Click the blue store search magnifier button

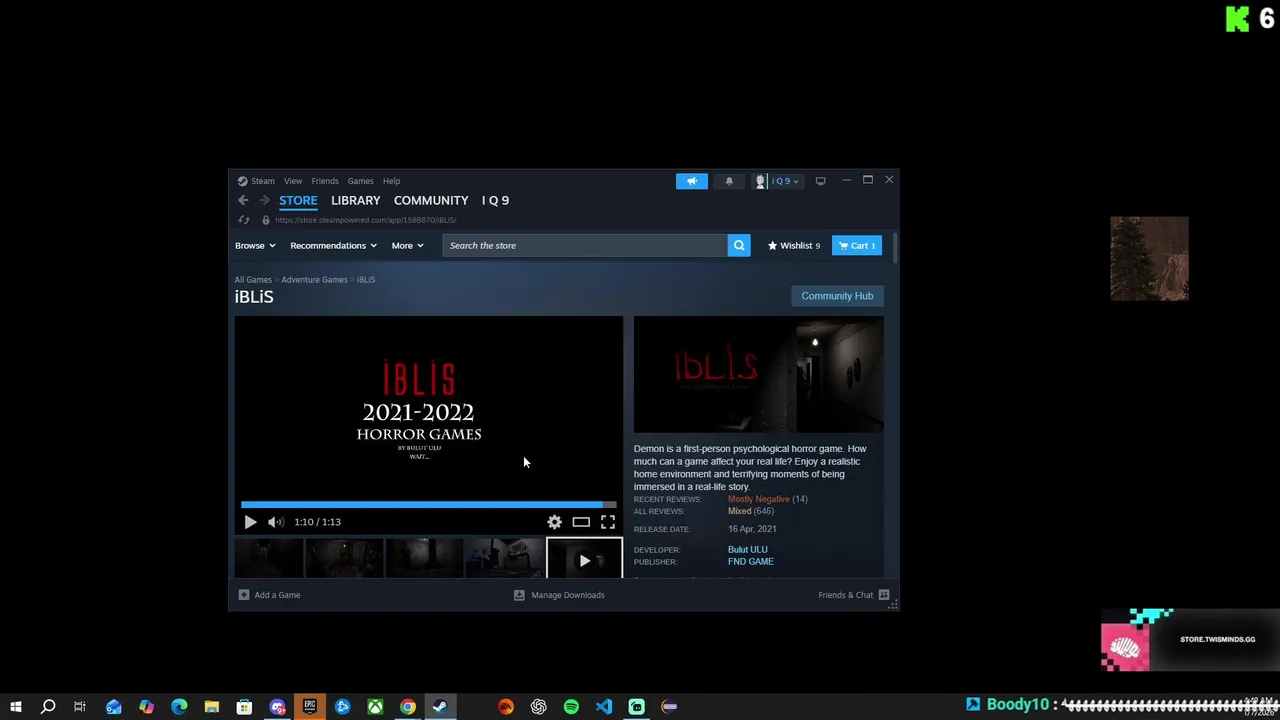point(739,245)
